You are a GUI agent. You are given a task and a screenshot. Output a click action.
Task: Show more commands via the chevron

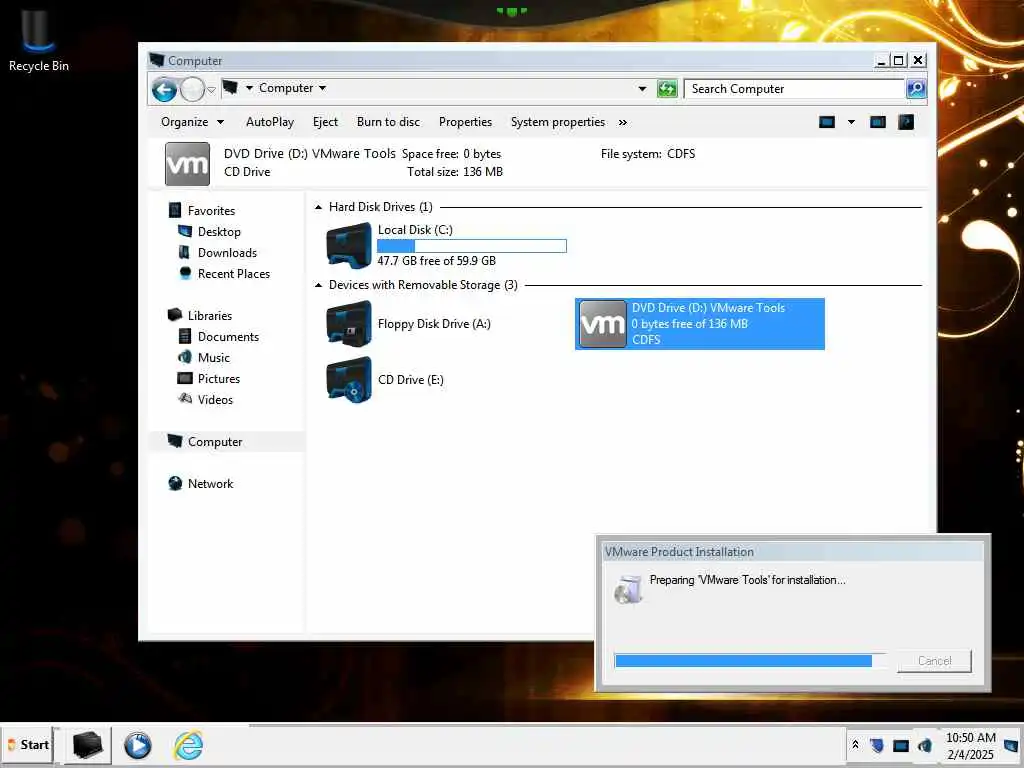point(623,122)
